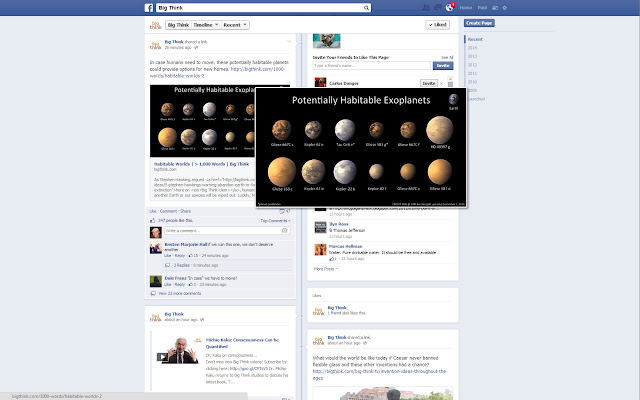Click Carlos Danger's profile picture
Screen dimensions: 640x400
point(320,82)
